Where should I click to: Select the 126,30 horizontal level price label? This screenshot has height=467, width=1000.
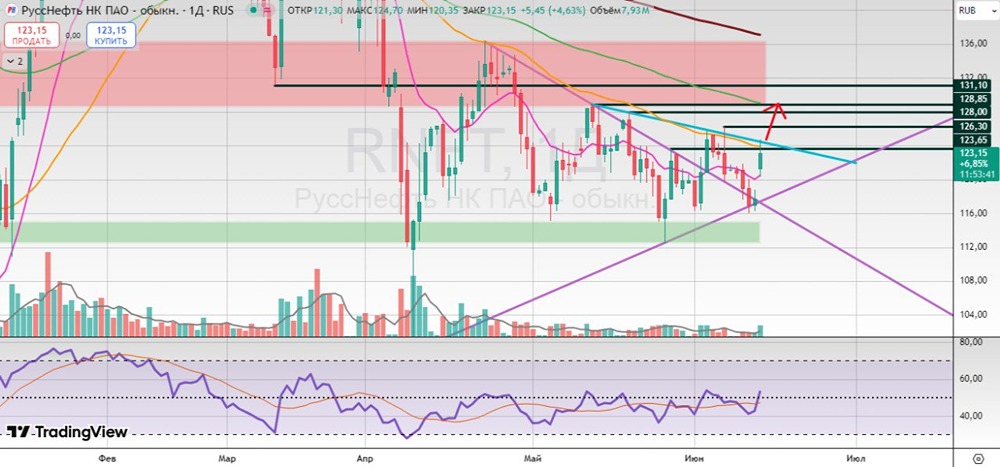pos(973,126)
